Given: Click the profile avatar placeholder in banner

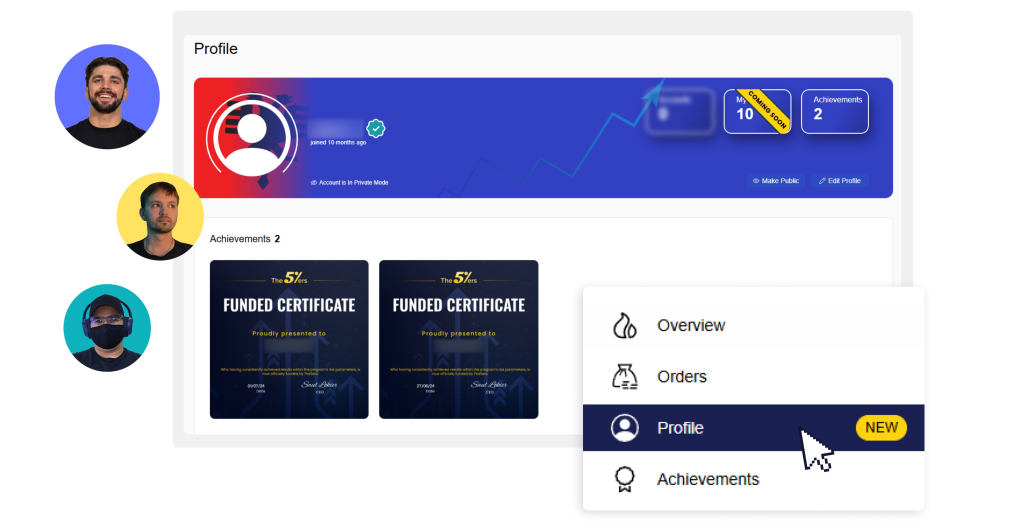Looking at the screenshot, I should (x=252, y=135).
